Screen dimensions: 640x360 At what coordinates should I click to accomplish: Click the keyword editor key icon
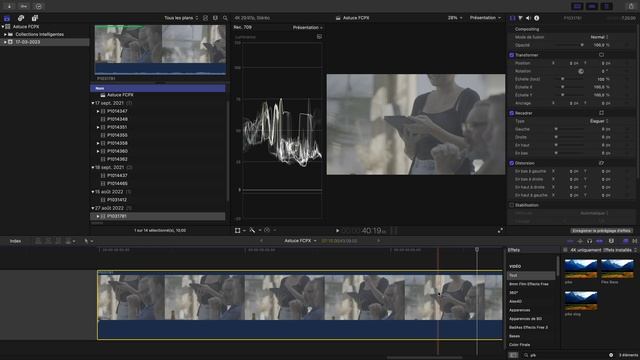pos(24,6)
